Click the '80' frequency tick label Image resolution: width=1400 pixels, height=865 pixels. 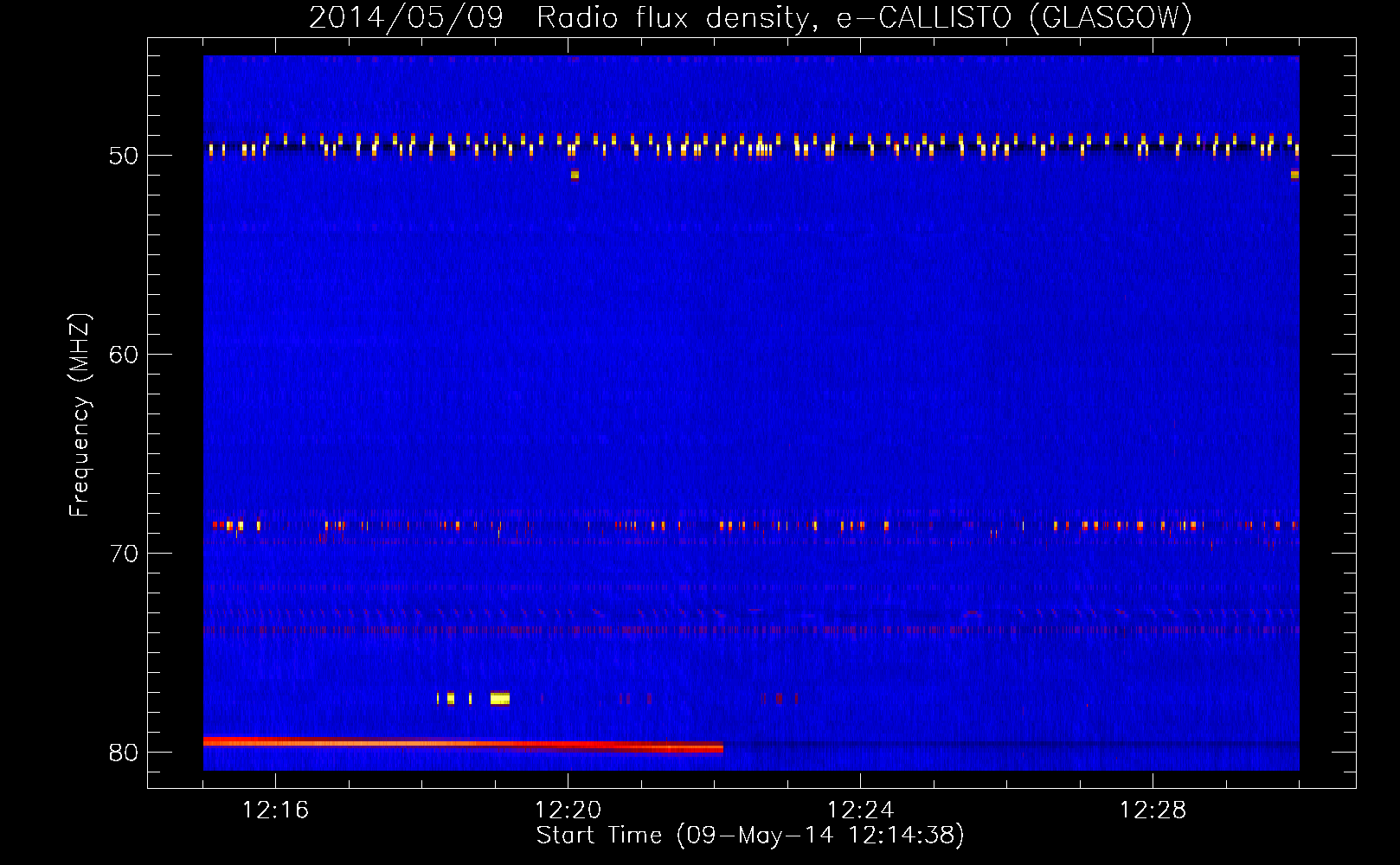124,753
